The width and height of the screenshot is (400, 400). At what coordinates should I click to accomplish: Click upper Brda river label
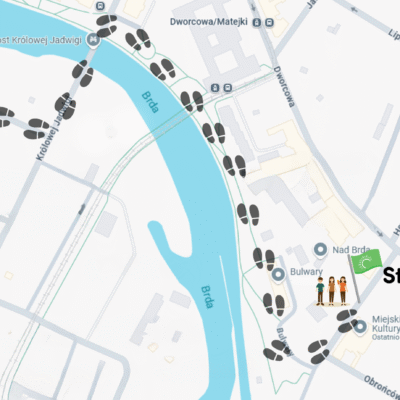[150, 102]
